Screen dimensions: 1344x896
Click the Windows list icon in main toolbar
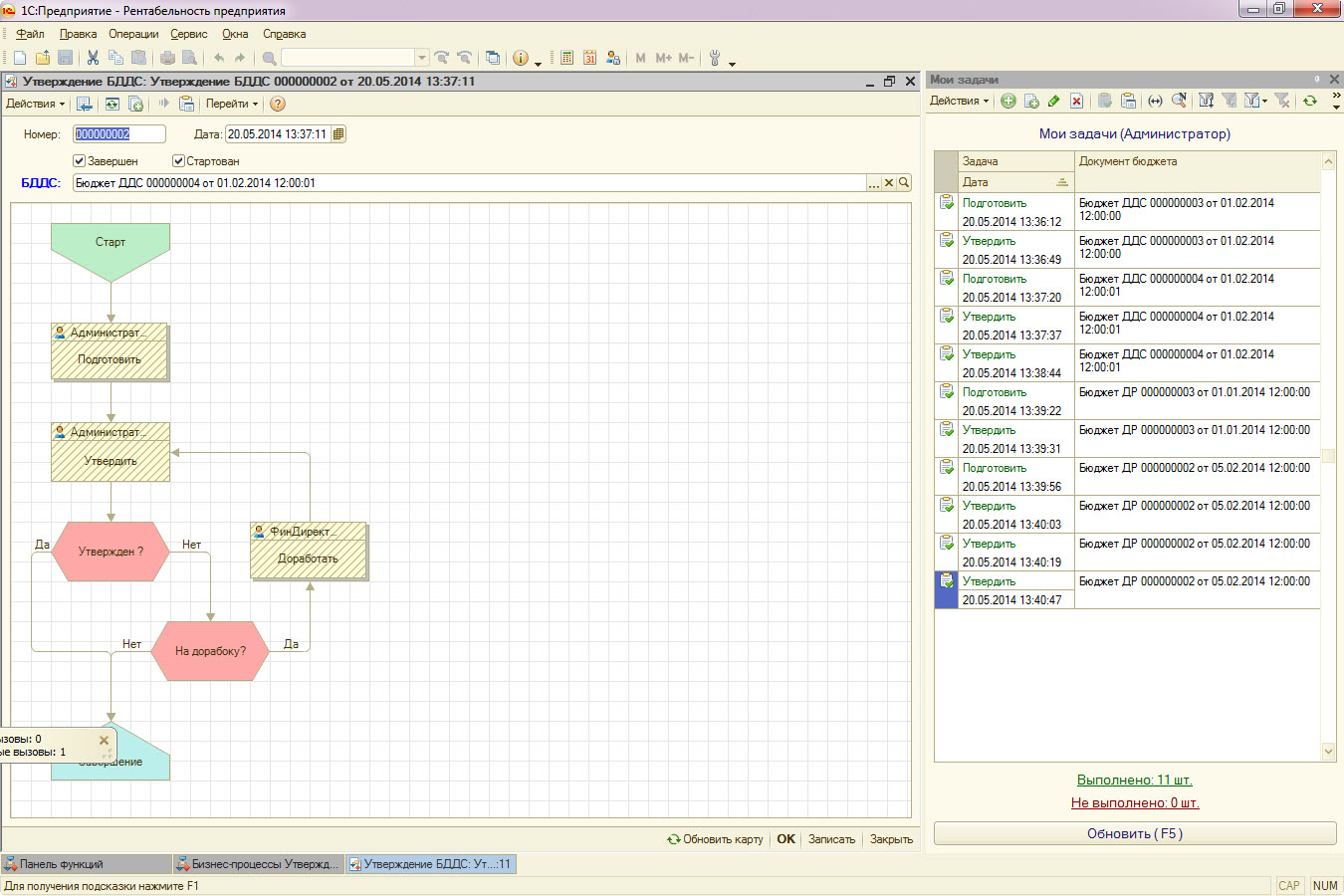493,58
